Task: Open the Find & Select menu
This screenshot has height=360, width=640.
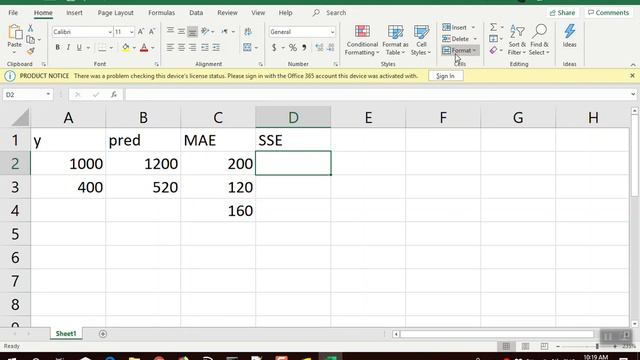Action: (539, 40)
